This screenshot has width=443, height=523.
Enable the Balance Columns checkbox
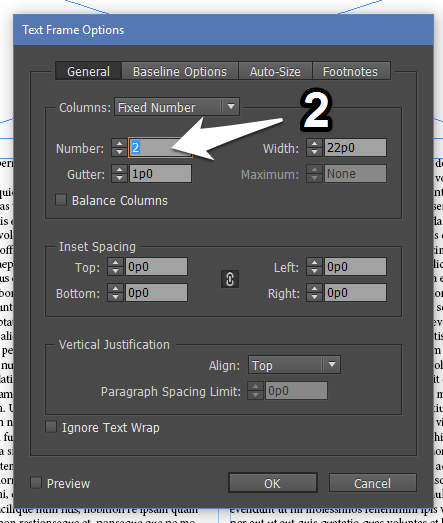tap(61, 200)
